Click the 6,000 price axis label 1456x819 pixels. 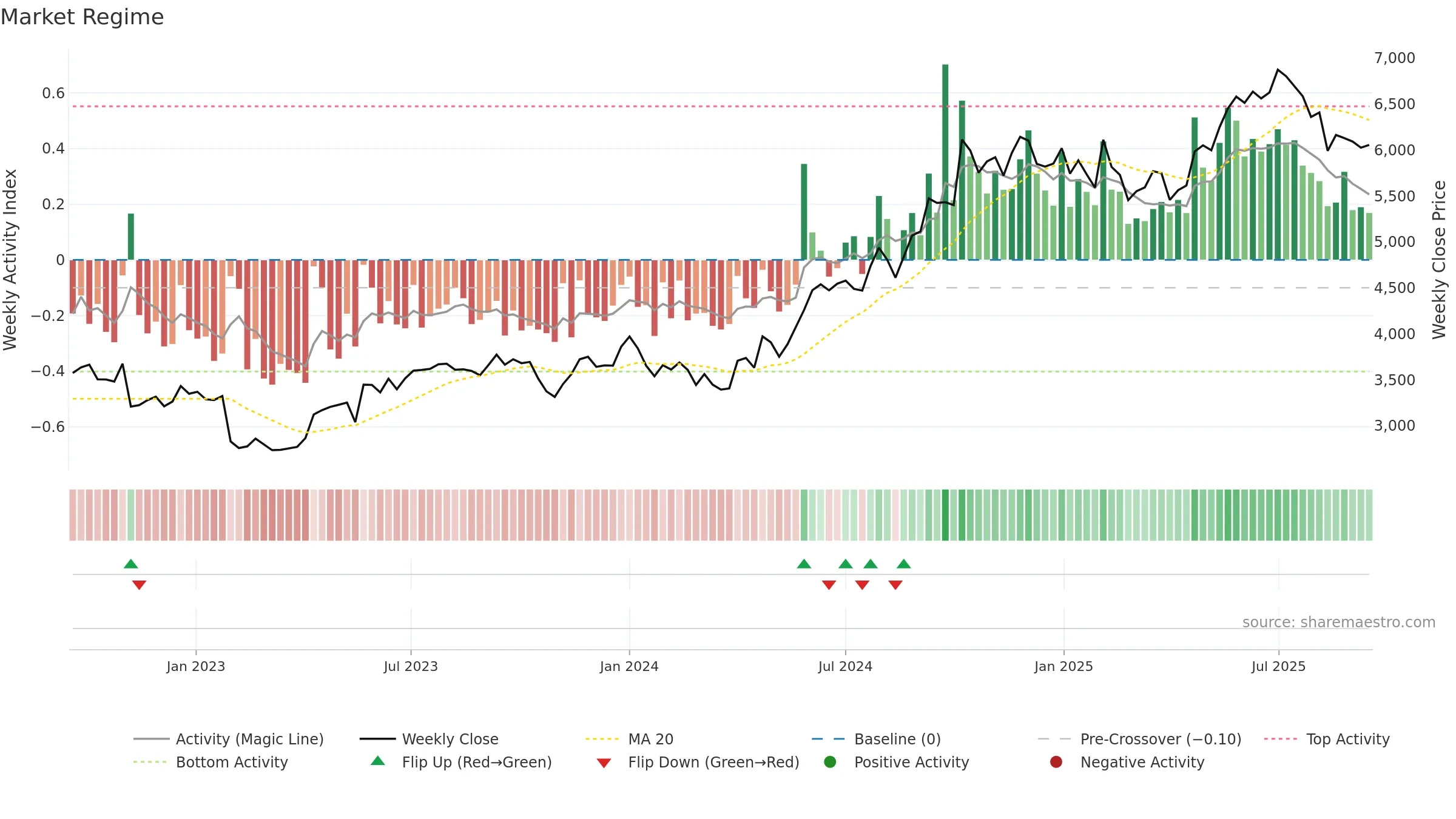(x=1395, y=150)
